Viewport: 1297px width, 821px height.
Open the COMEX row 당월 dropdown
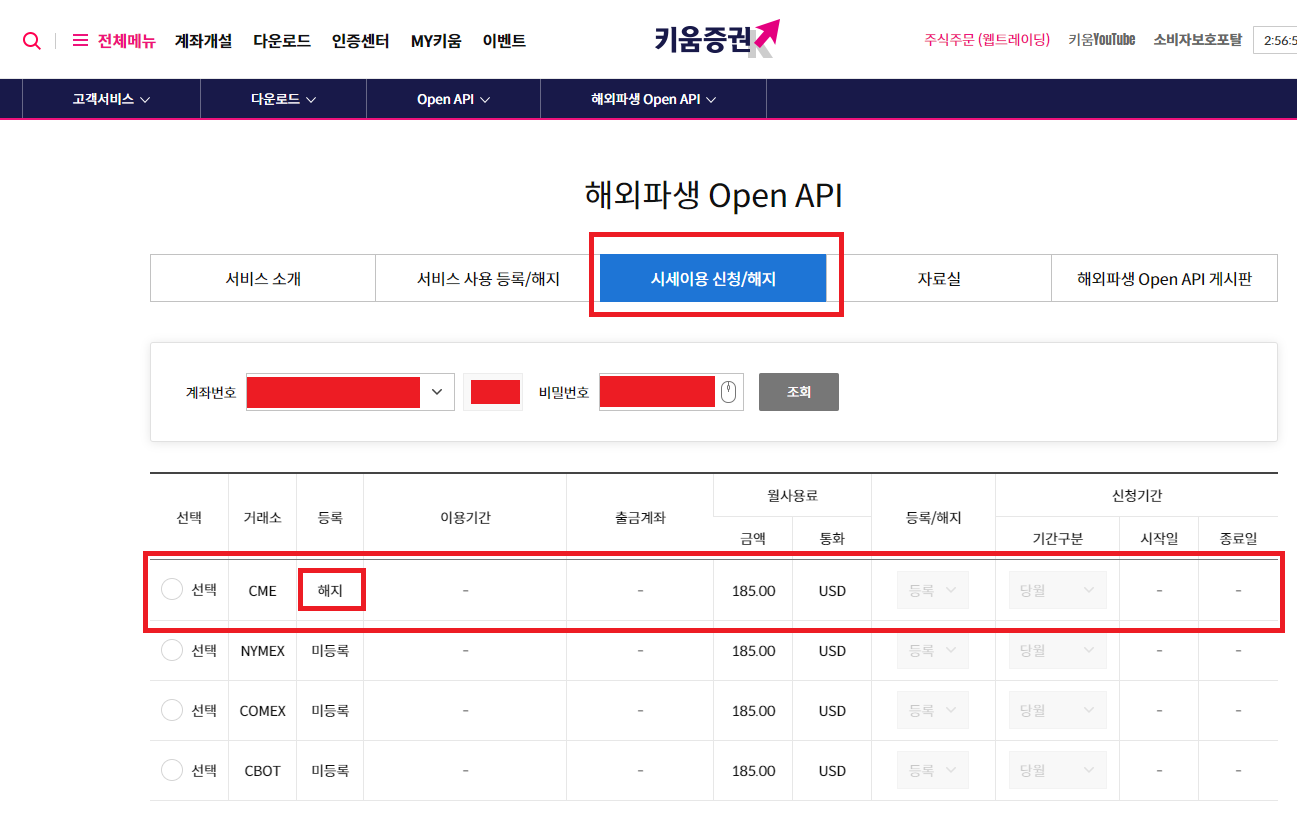click(x=1057, y=710)
